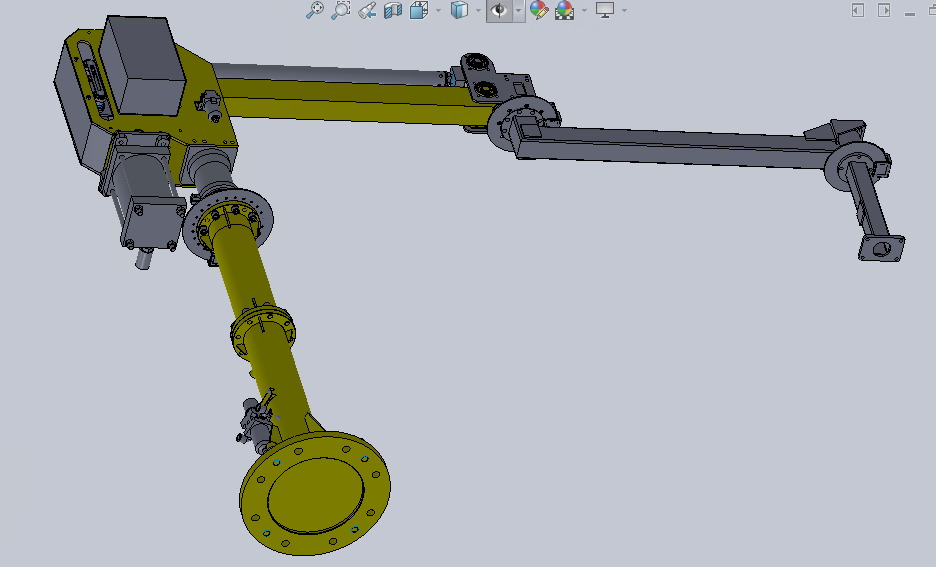Select the grey rectangular box atop the yellow housing
This screenshot has height=567, width=936.
pyautogui.click(x=143, y=64)
